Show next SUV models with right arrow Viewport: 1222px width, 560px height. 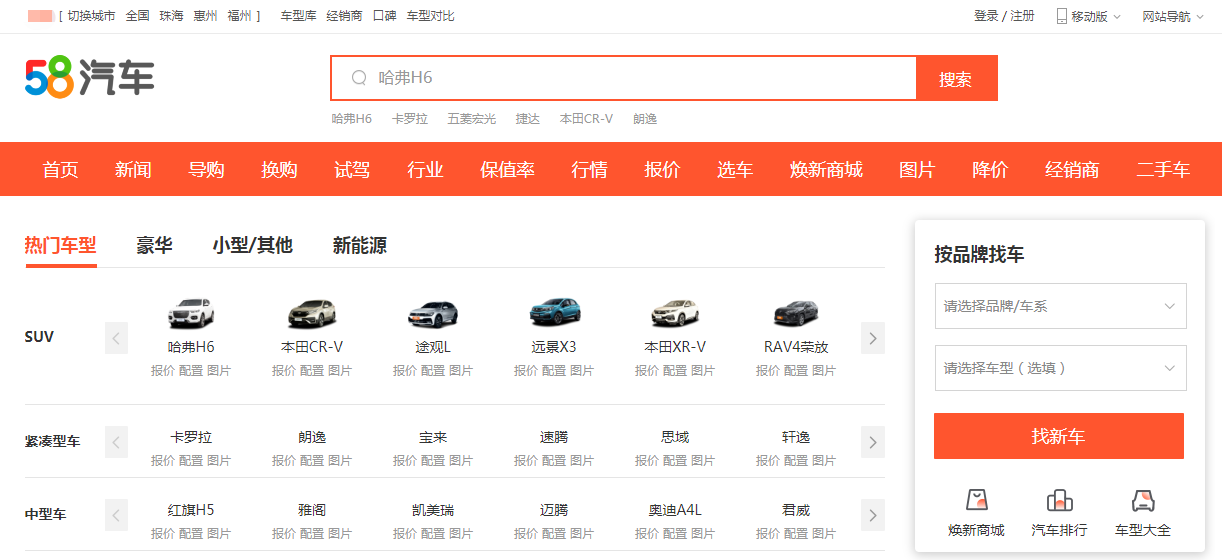click(x=873, y=338)
